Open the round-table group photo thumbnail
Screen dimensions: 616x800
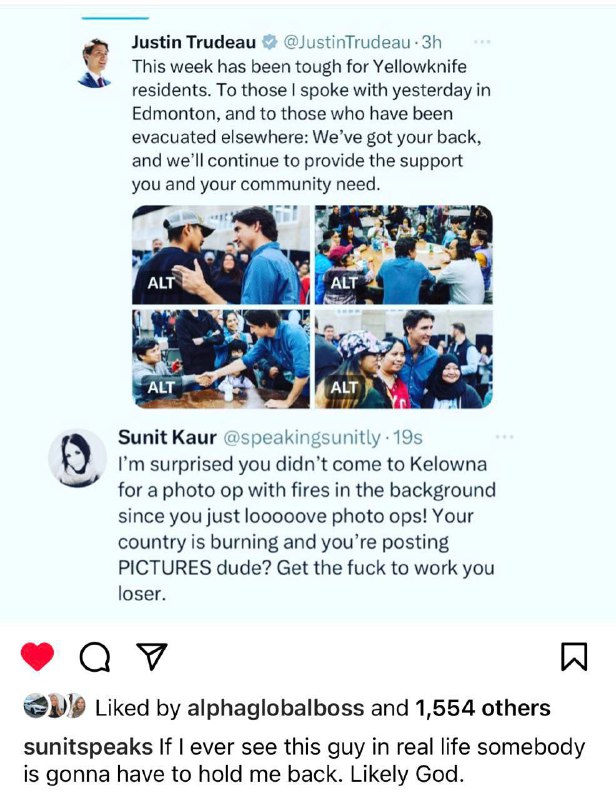[x=404, y=255]
